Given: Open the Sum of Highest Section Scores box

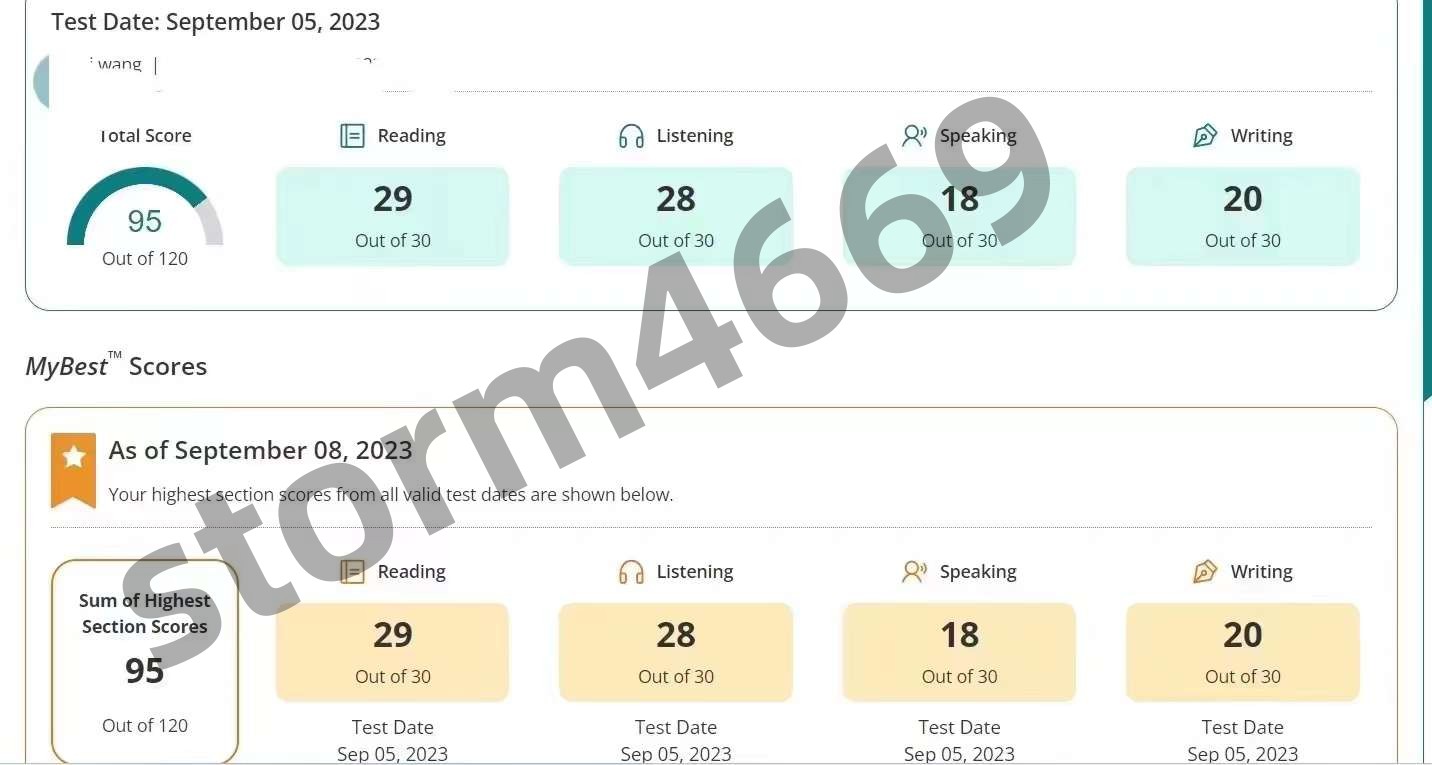Looking at the screenshot, I should coord(145,661).
